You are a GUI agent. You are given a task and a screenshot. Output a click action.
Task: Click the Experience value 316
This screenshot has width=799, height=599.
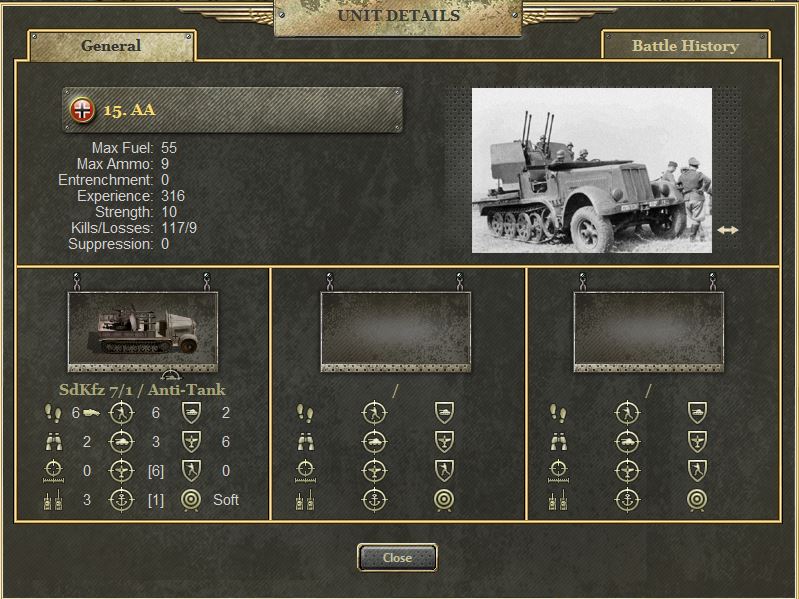click(173, 196)
